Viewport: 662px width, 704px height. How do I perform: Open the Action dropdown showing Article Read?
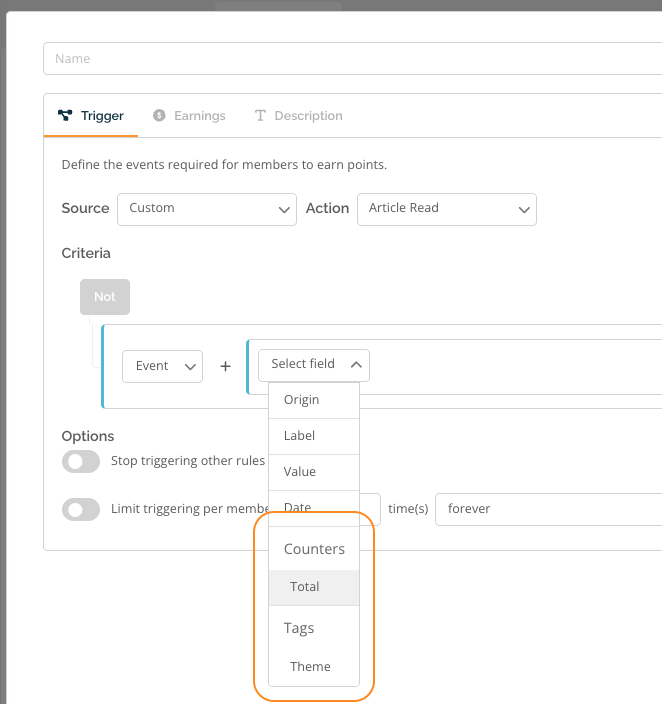pos(447,210)
